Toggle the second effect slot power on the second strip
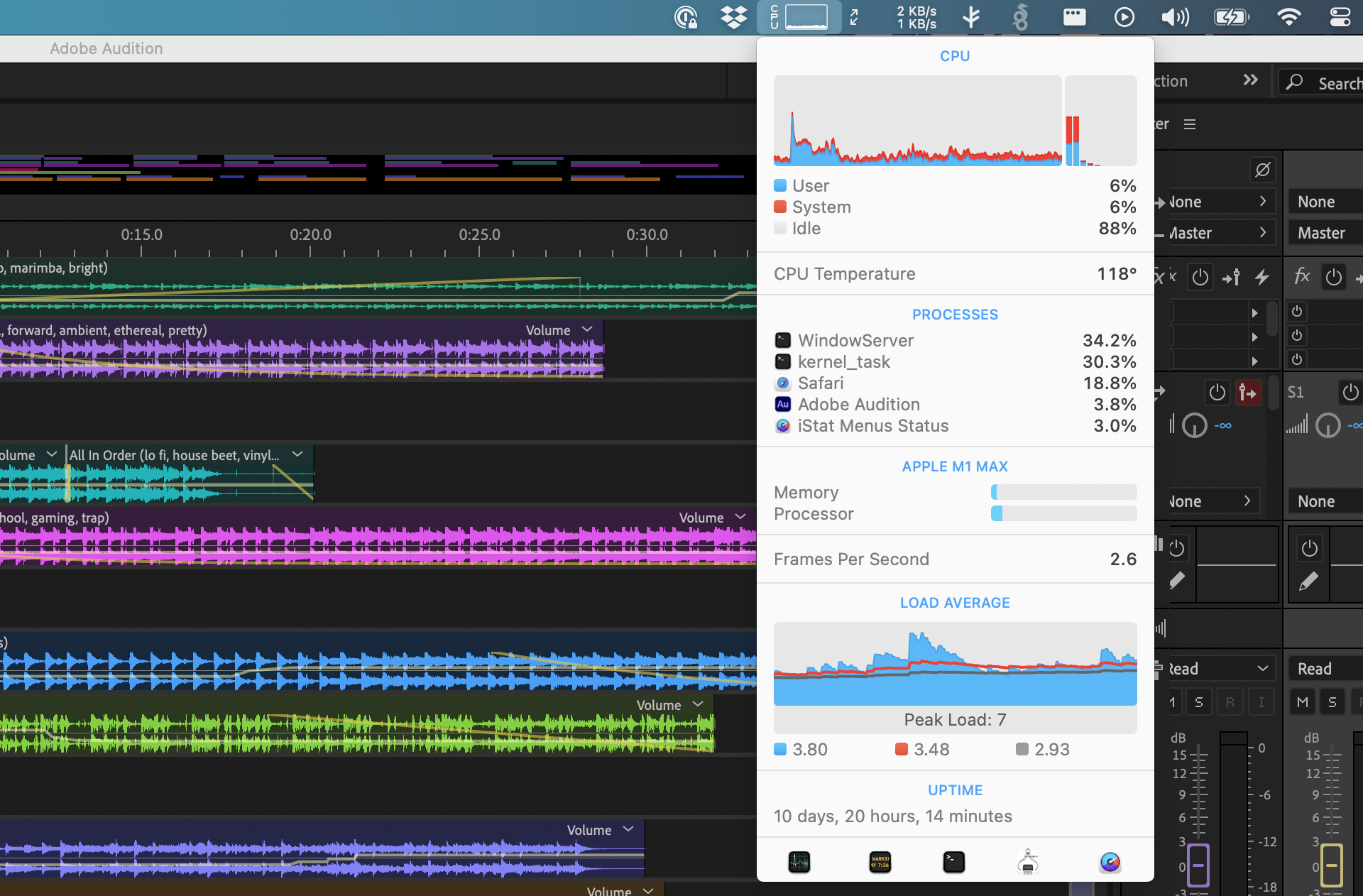 pyautogui.click(x=1297, y=336)
